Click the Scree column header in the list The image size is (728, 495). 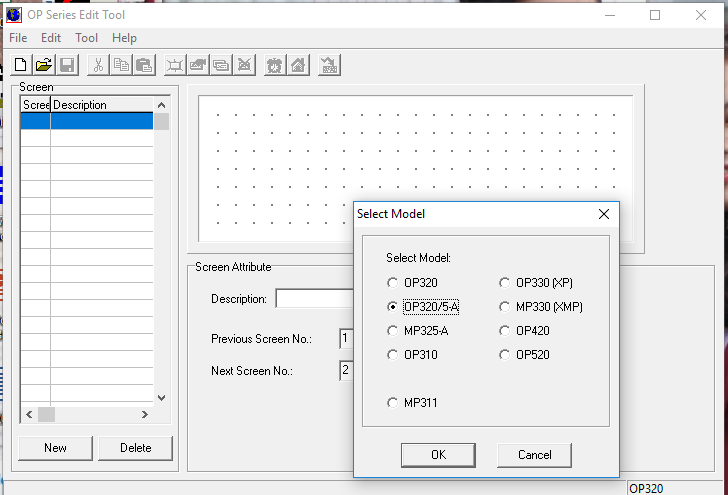pyautogui.click(x=36, y=105)
